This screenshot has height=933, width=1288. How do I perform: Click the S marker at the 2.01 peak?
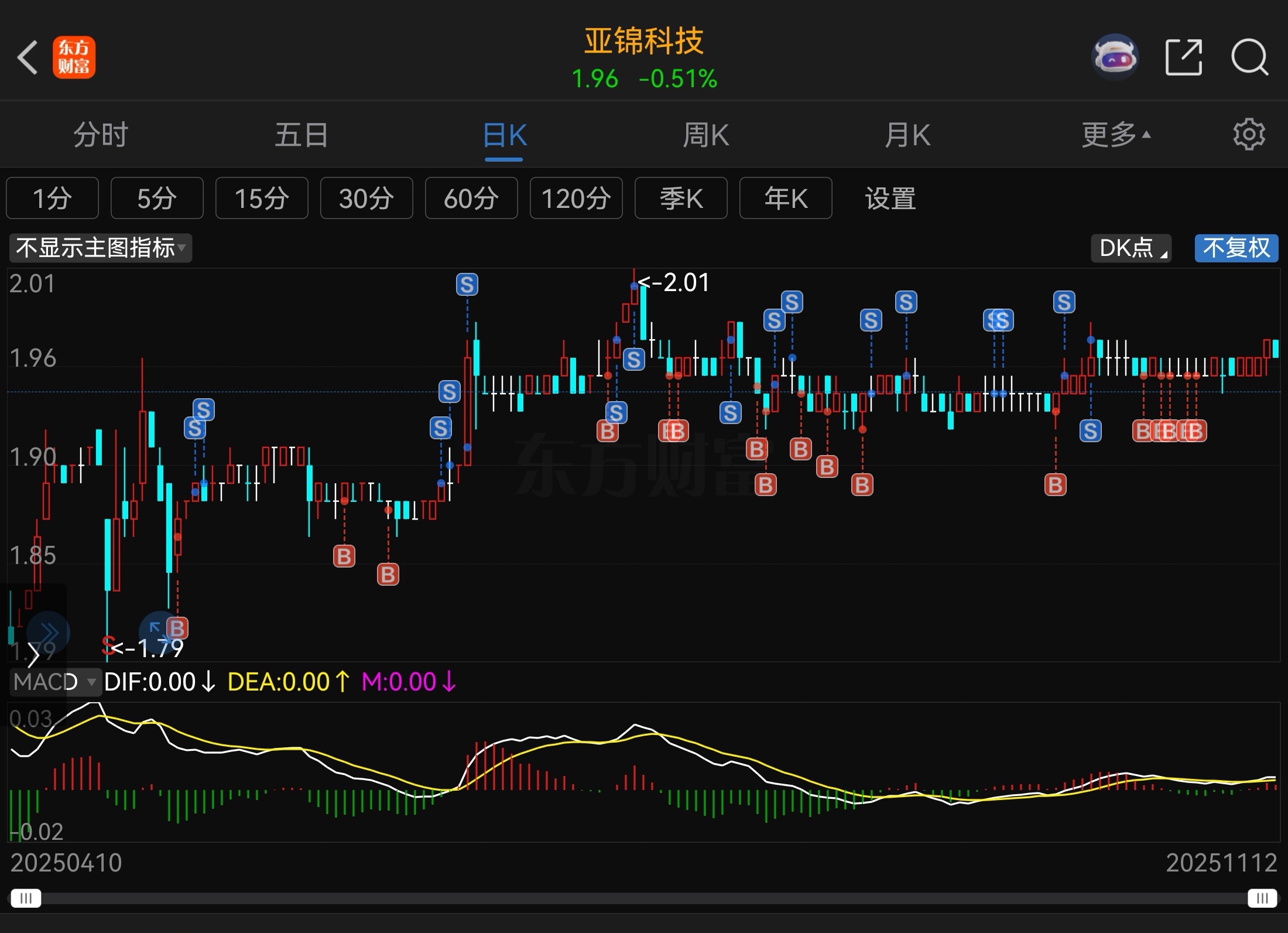(633, 359)
